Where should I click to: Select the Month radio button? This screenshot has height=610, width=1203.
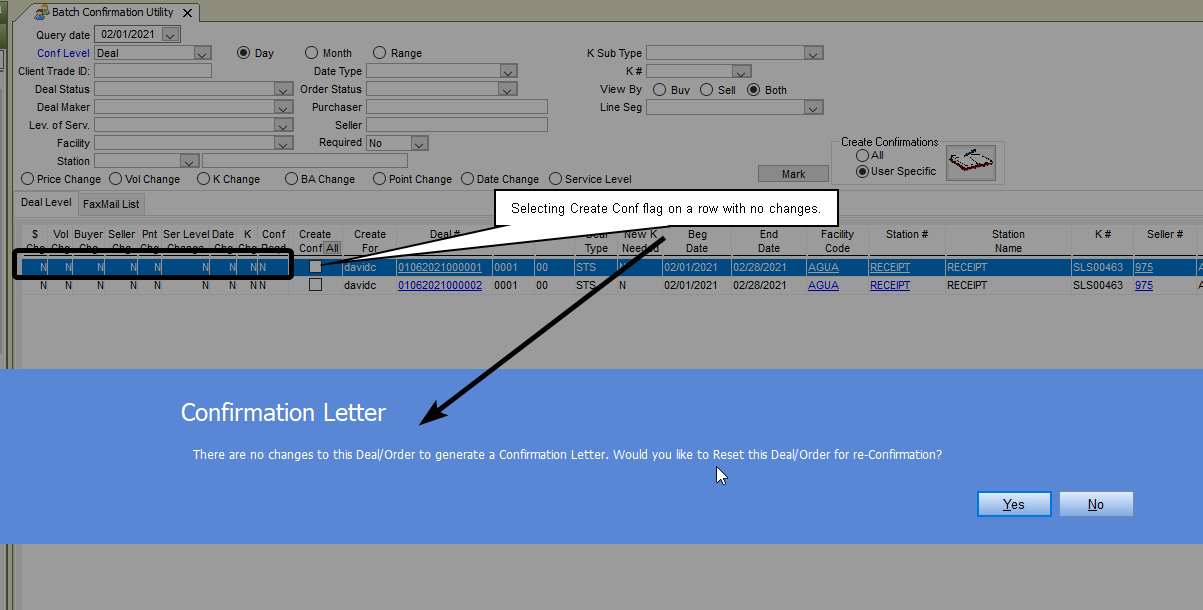tap(312, 53)
